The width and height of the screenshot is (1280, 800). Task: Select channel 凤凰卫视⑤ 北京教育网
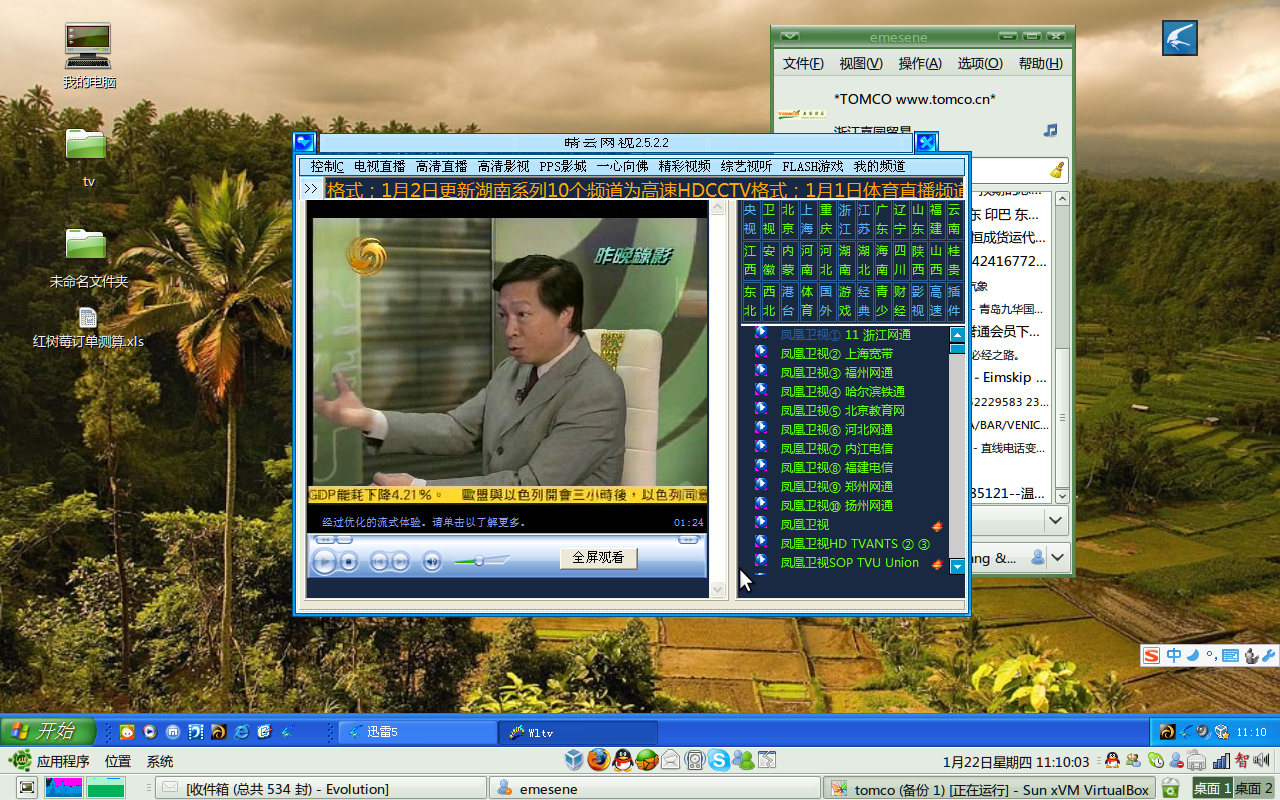tap(843, 411)
